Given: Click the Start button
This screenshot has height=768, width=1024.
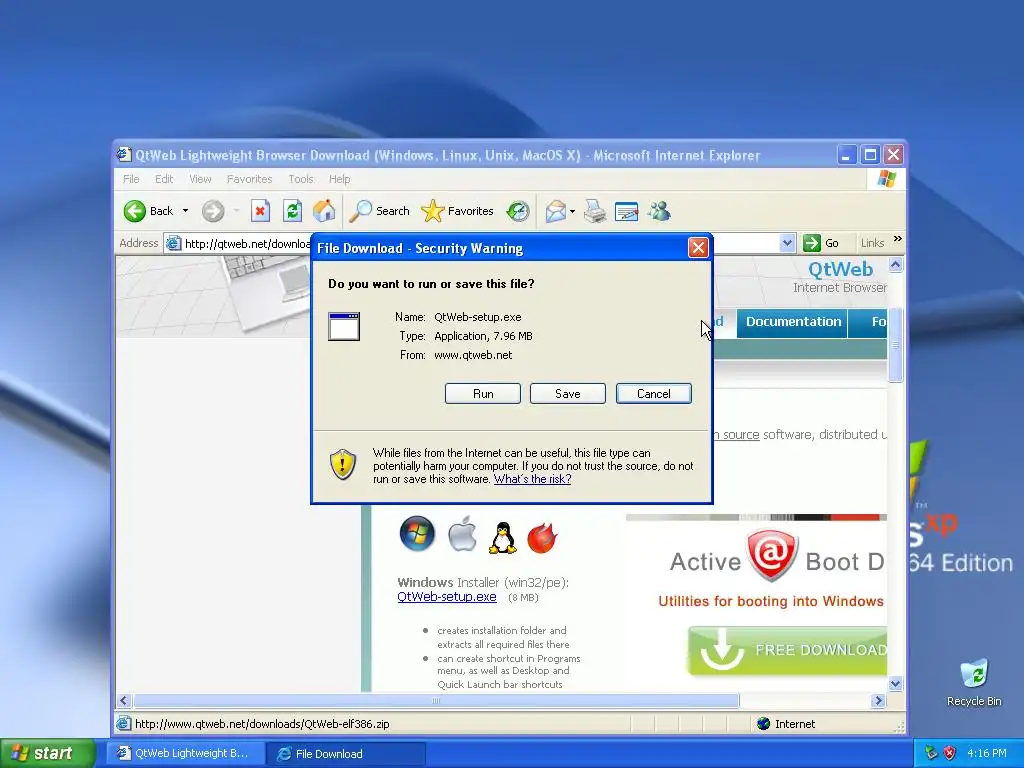Looking at the screenshot, I should pyautogui.click(x=48, y=753).
